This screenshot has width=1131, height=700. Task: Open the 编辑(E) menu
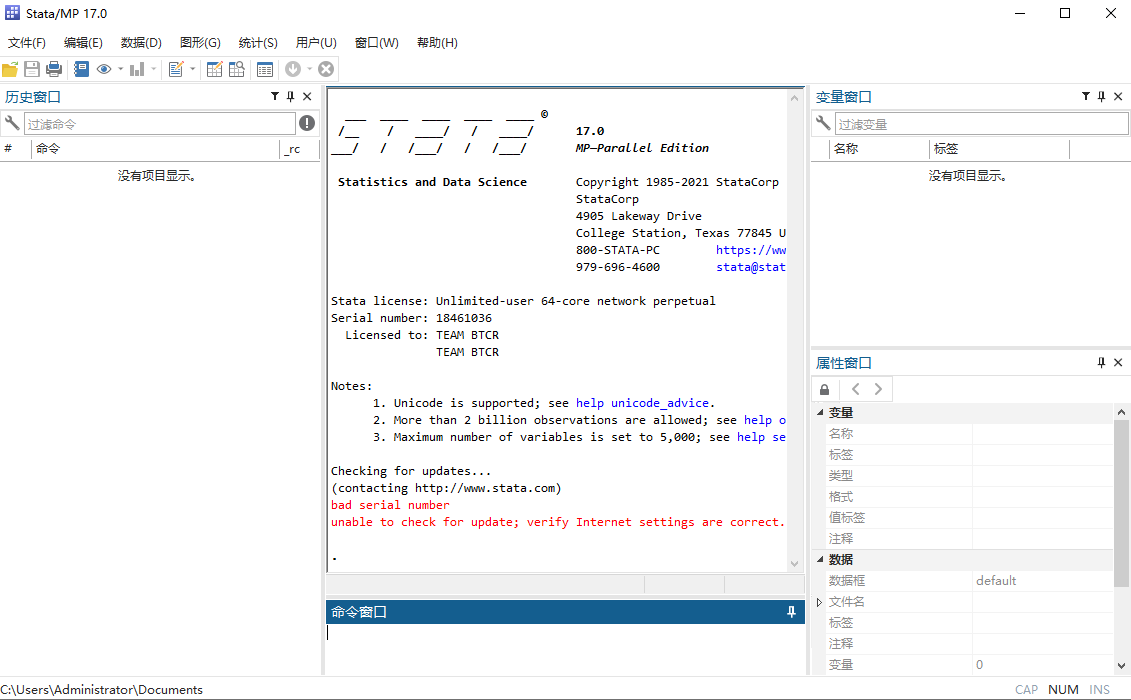click(x=83, y=43)
